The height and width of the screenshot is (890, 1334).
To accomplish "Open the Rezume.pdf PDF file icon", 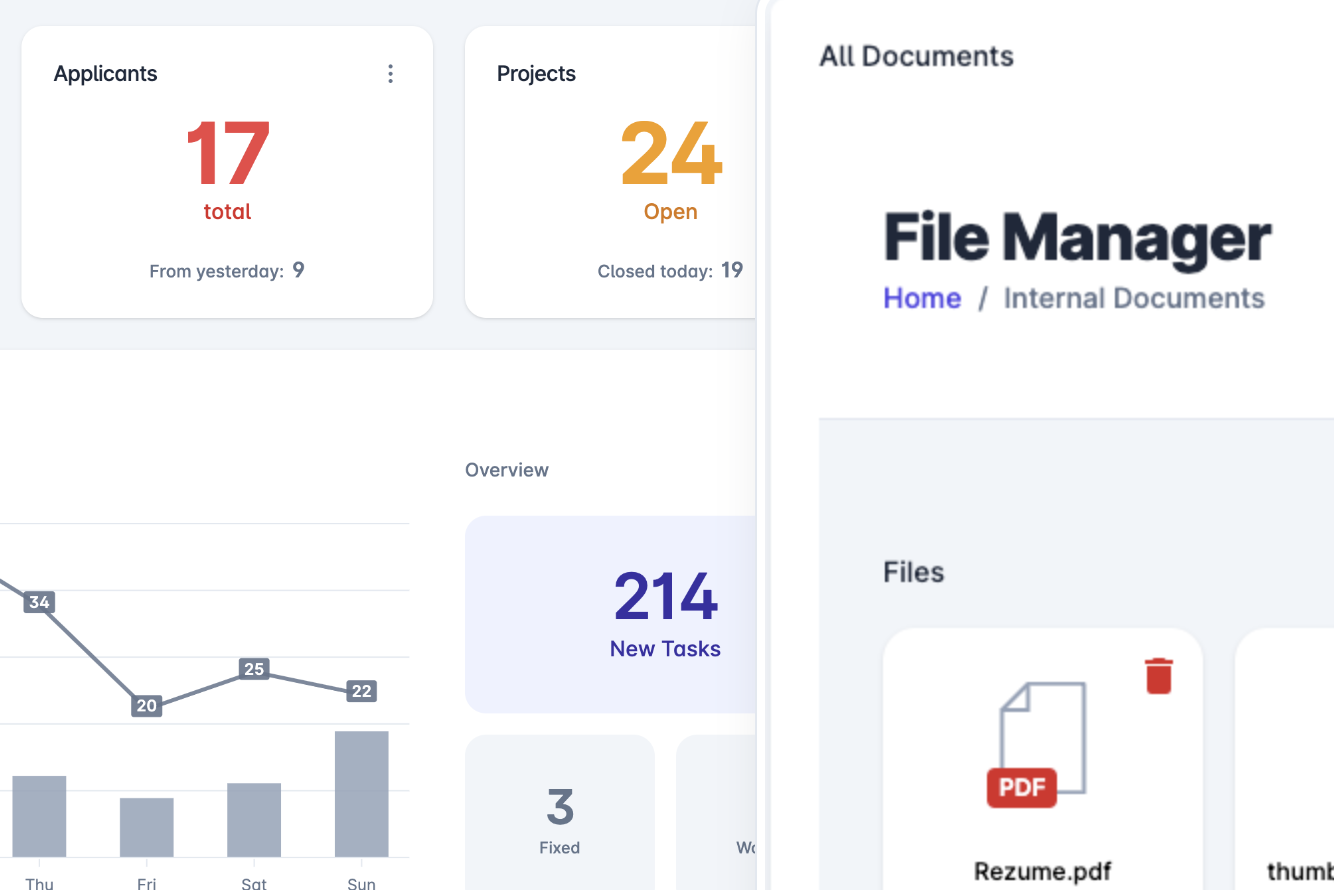I will tap(1036, 744).
